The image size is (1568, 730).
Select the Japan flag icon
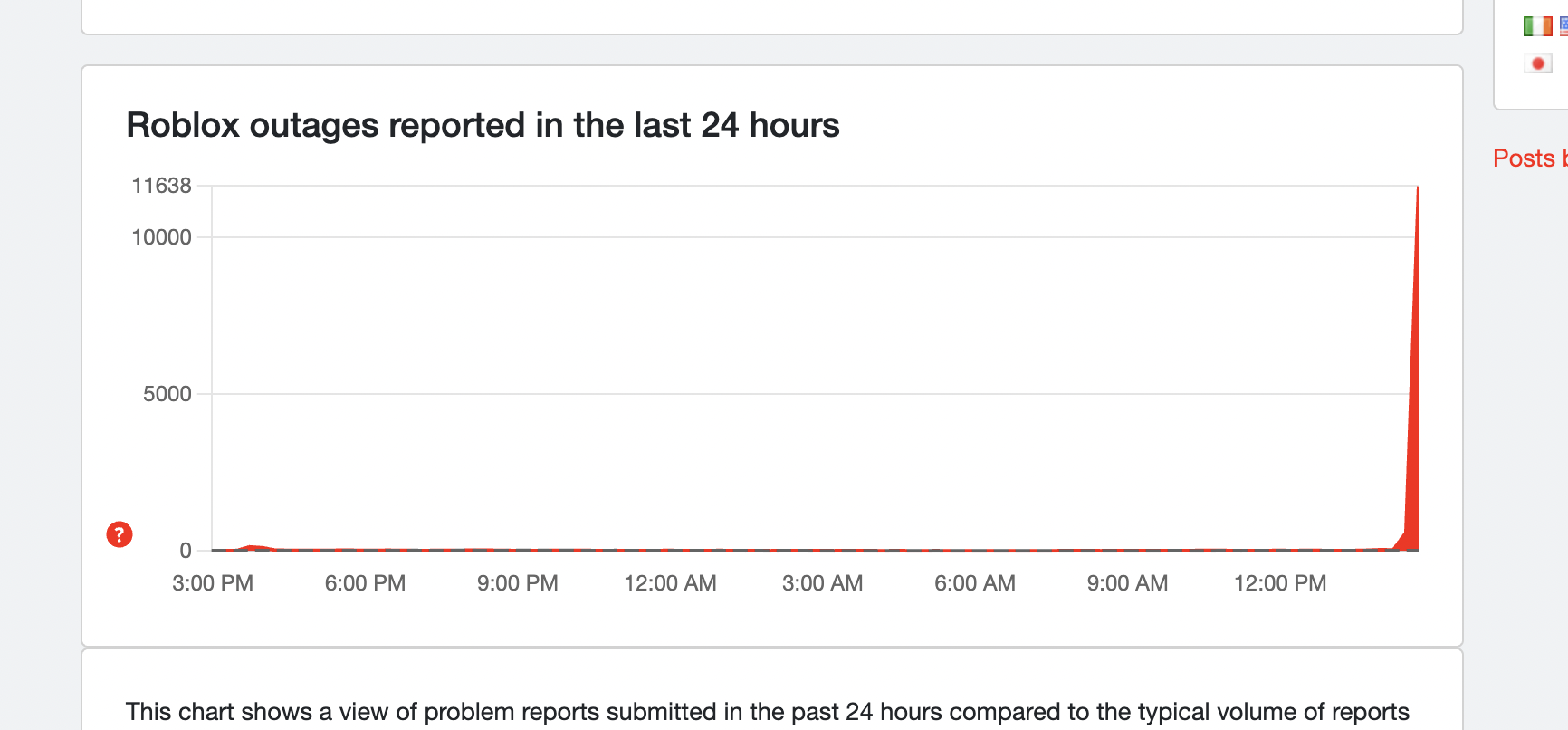coord(1537,63)
